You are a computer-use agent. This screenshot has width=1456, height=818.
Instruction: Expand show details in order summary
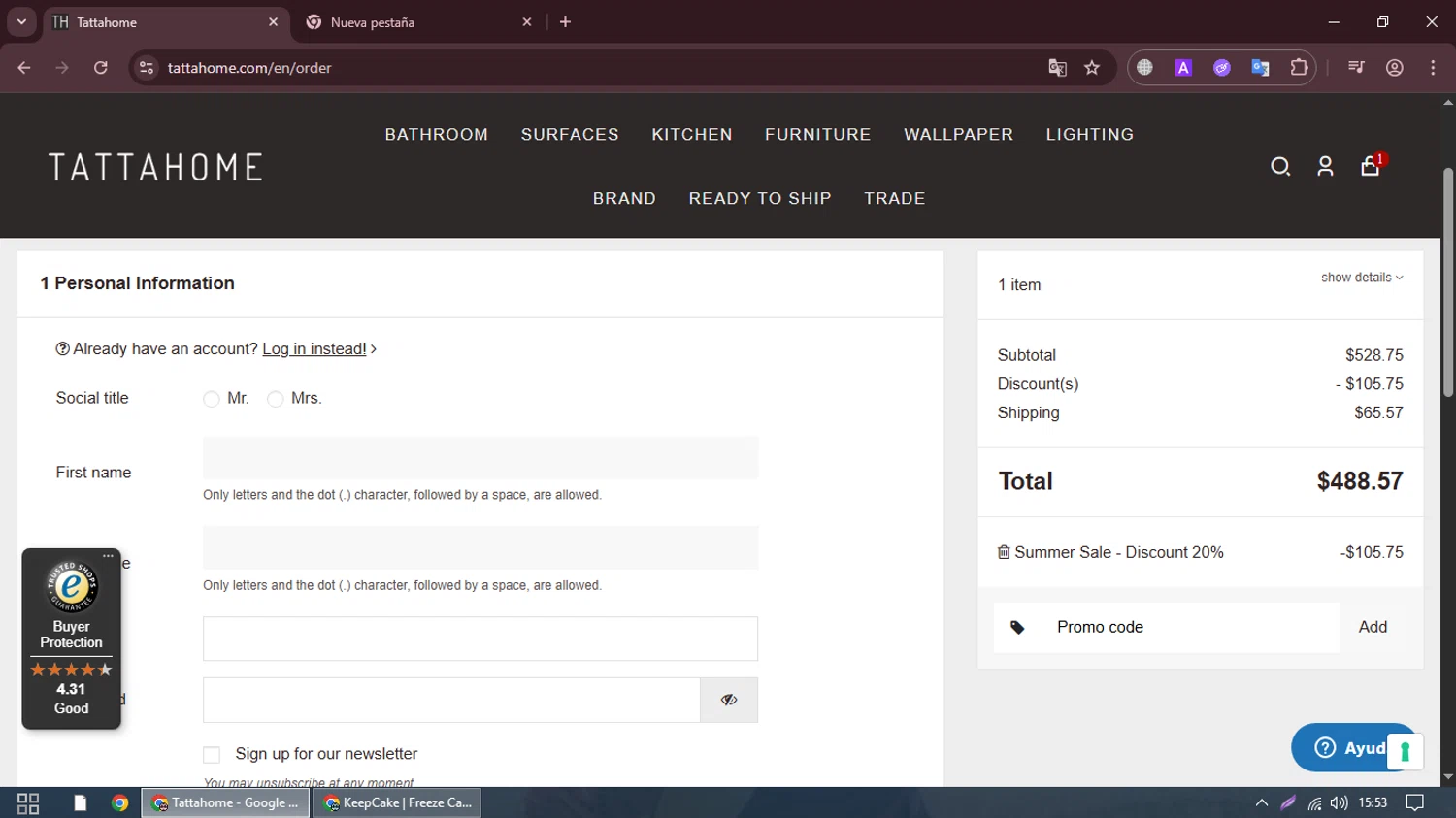click(1362, 278)
